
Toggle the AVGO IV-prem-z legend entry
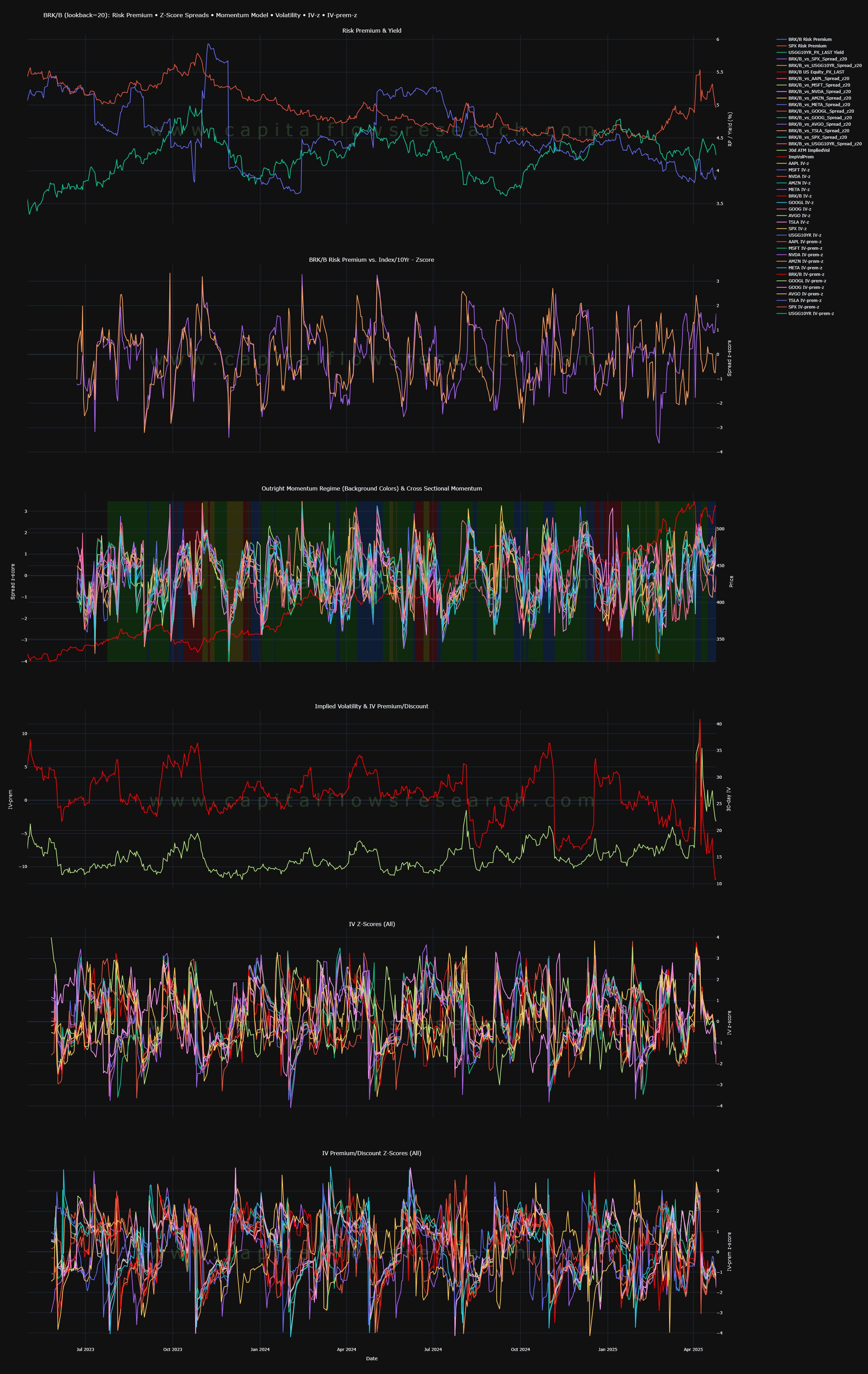pos(800,294)
